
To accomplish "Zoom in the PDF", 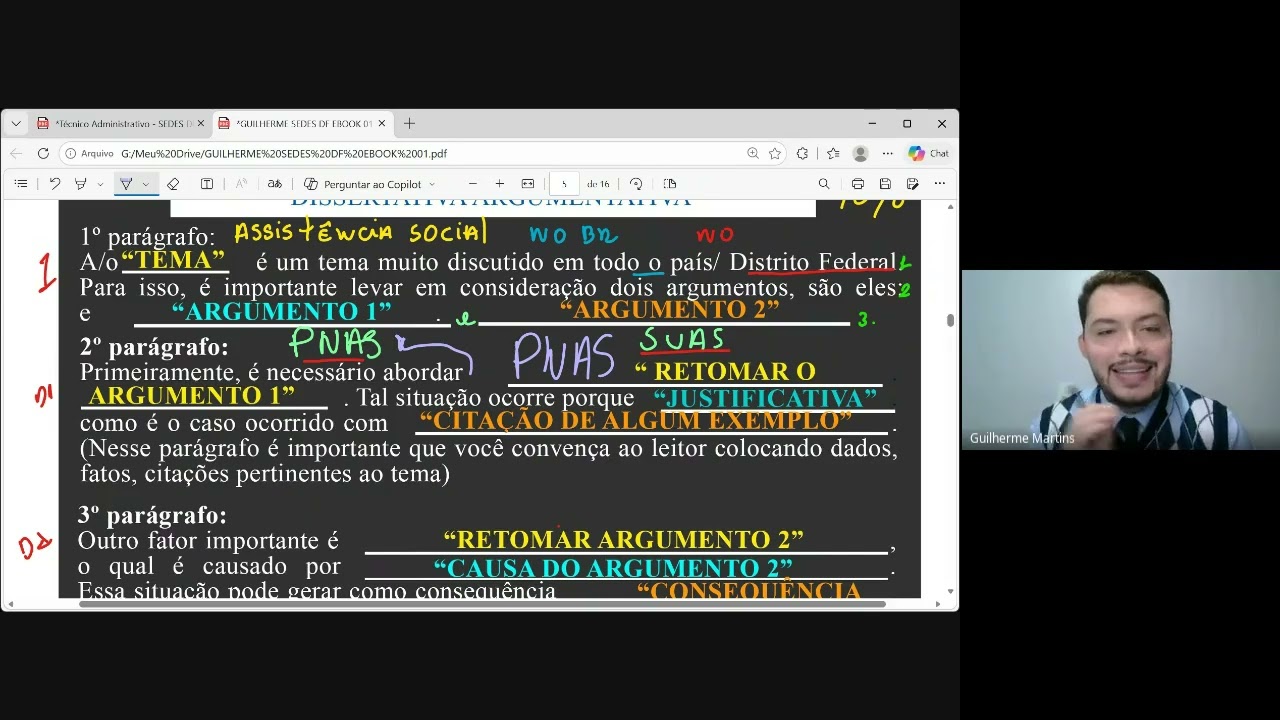I will tap(500, 184).
